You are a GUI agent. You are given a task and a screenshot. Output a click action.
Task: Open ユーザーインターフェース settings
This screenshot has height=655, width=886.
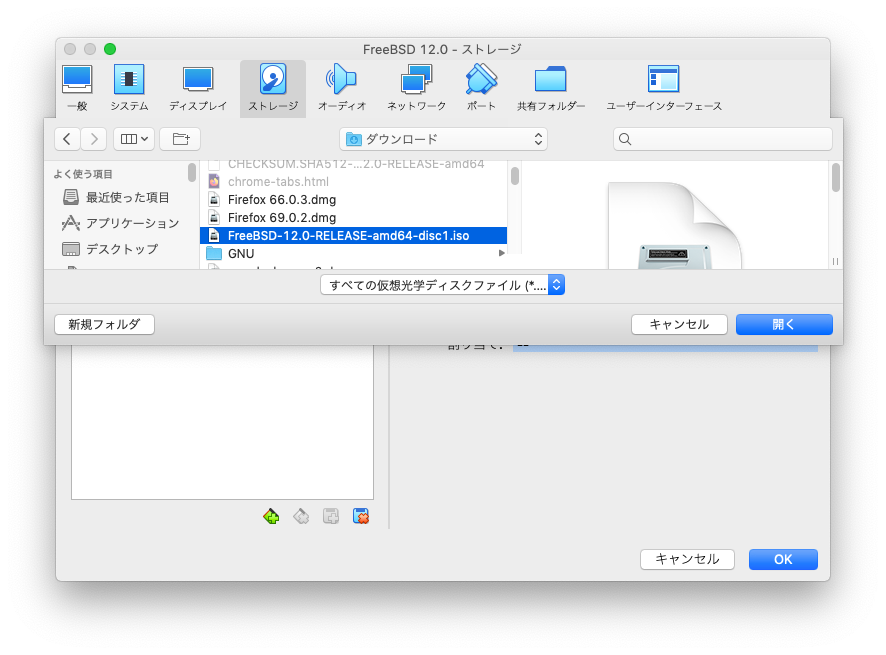tap(663, 88)
